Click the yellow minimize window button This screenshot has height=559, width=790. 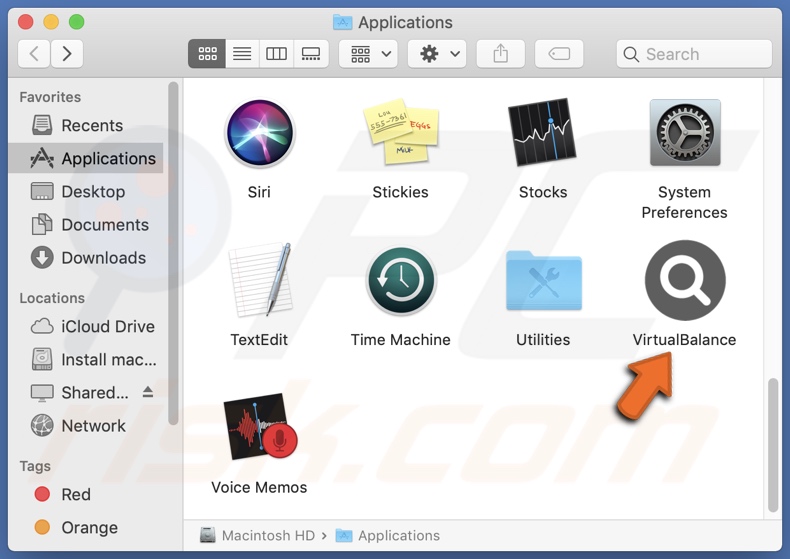tap(51, 22)
